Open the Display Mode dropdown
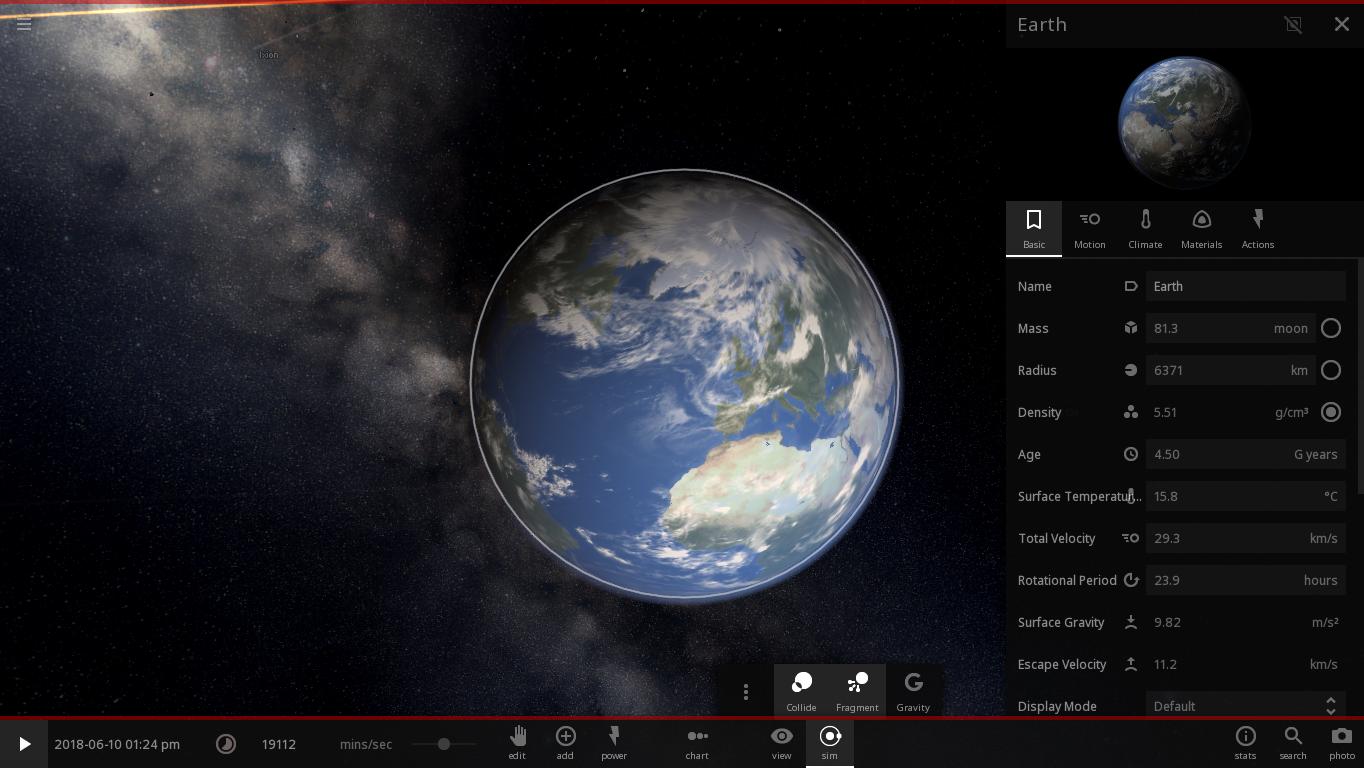The height and width of the screenshot is (768, 1364). (1245, 706)
